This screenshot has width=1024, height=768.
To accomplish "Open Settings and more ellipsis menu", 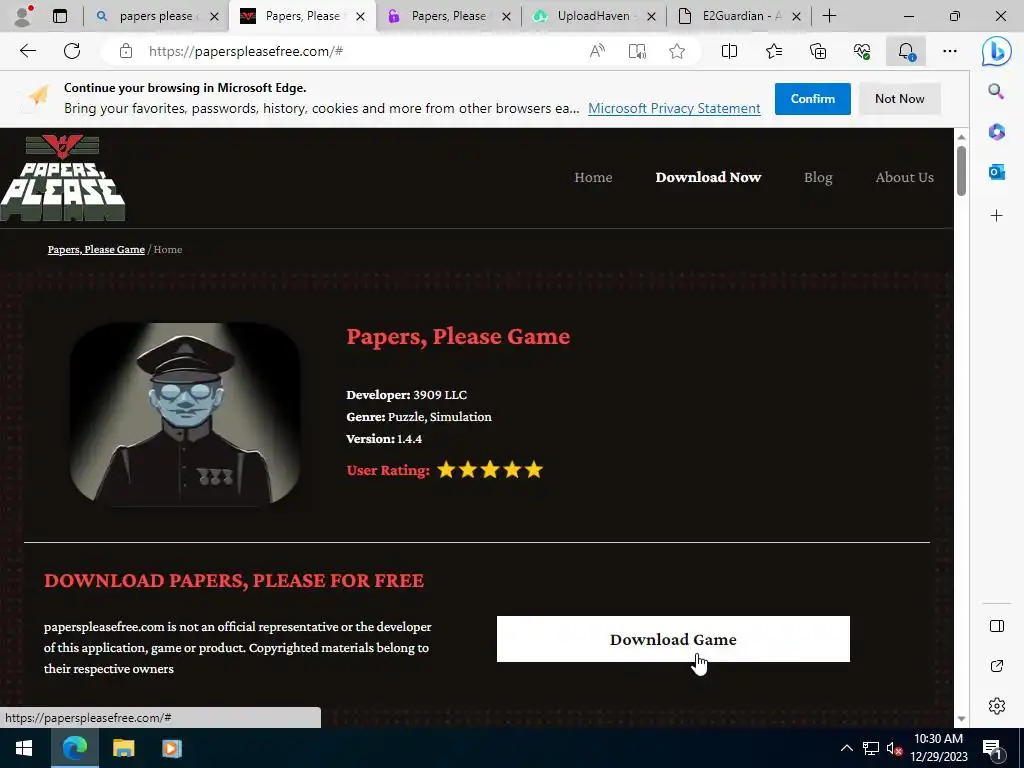I will coord(950,51).
